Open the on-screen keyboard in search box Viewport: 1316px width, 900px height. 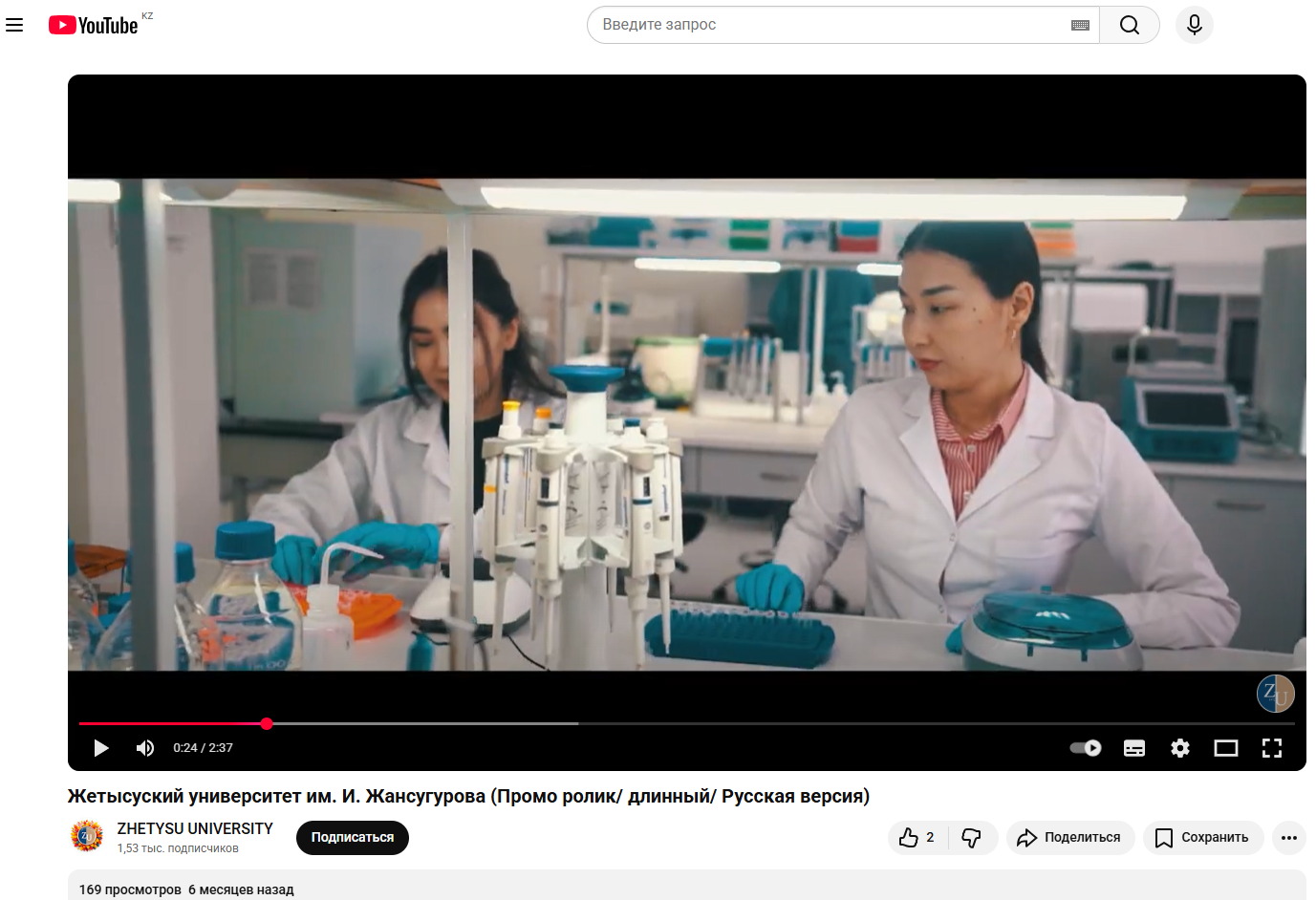pyautogui.click(x=1080, y=25)
